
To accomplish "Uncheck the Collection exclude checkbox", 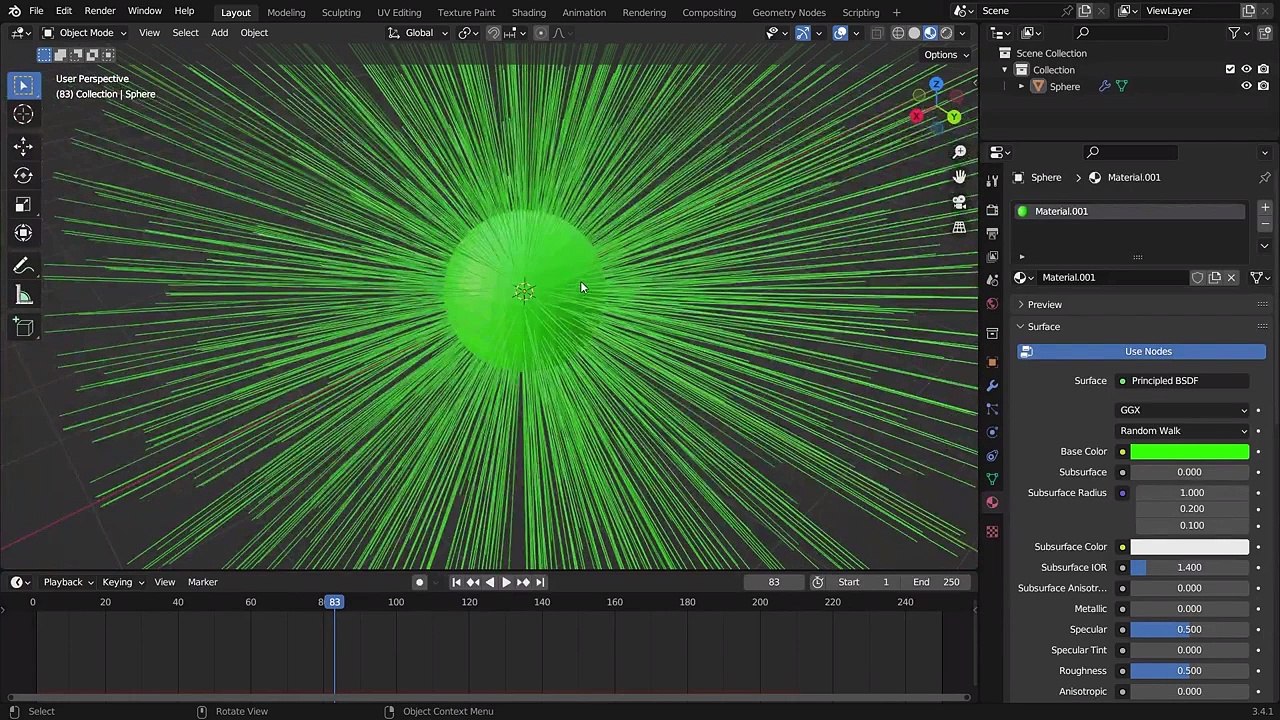I will pyautogui.click(x=1230, y=70).
